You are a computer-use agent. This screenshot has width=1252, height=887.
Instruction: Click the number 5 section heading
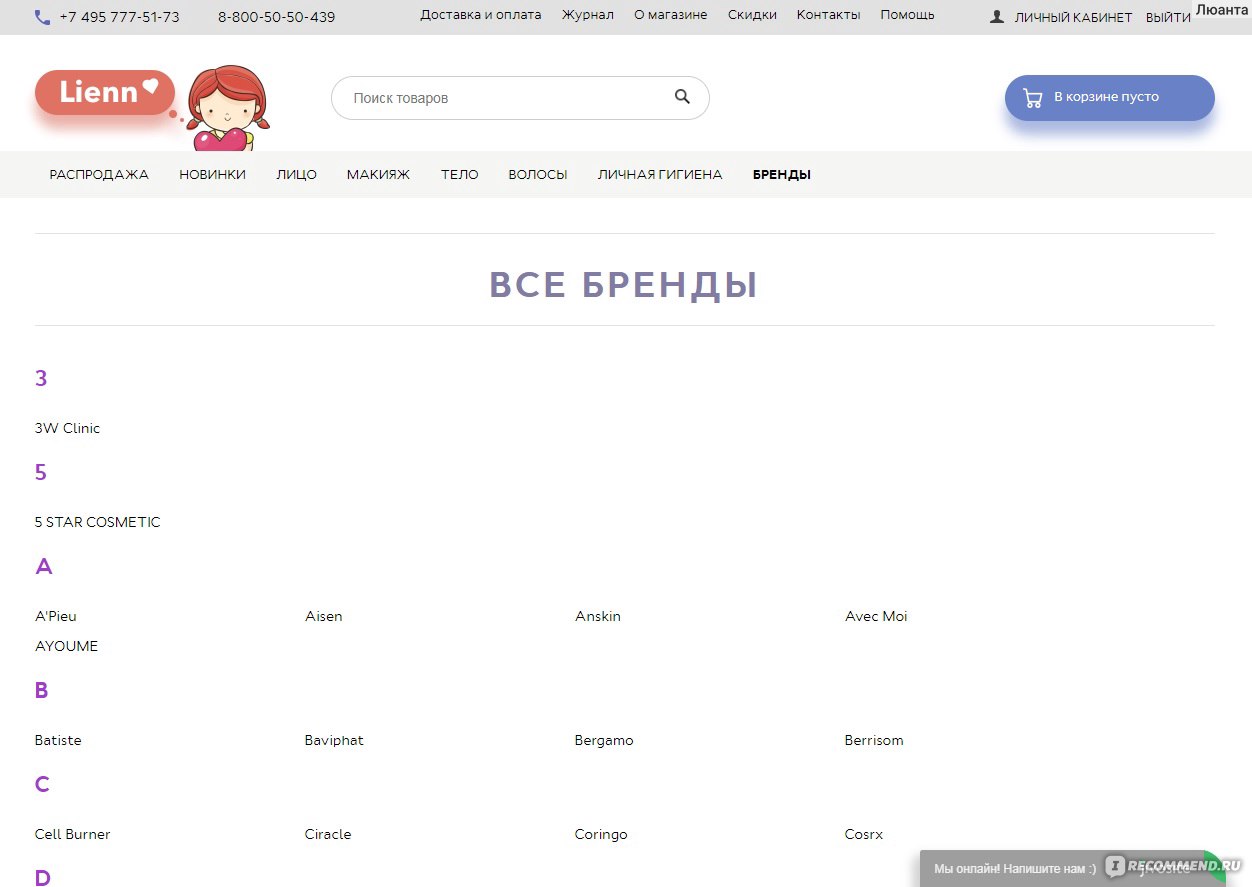[41, 472]
